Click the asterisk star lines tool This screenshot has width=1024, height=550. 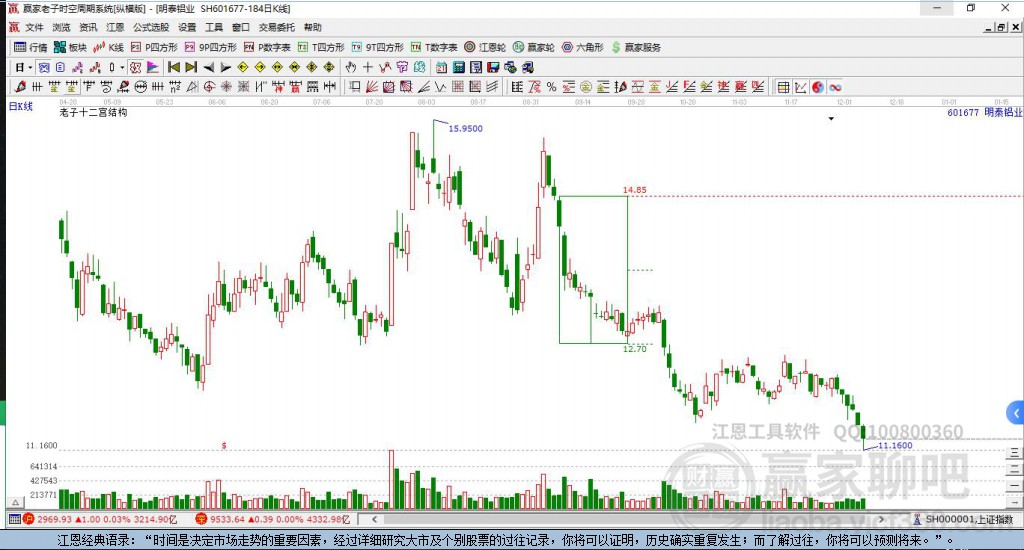click(x=226, y=87)
